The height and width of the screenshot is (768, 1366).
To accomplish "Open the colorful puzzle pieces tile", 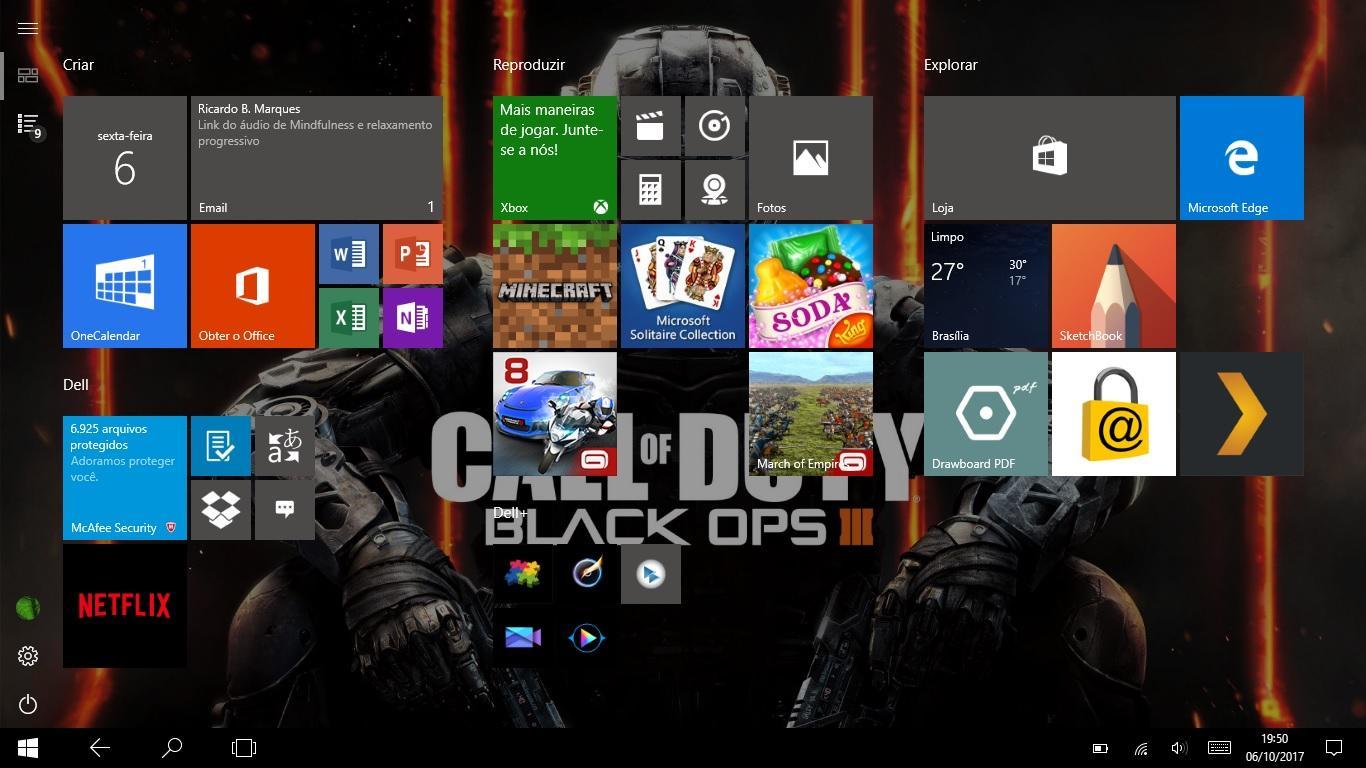I will pyautogui.click(x=523, y=574).
